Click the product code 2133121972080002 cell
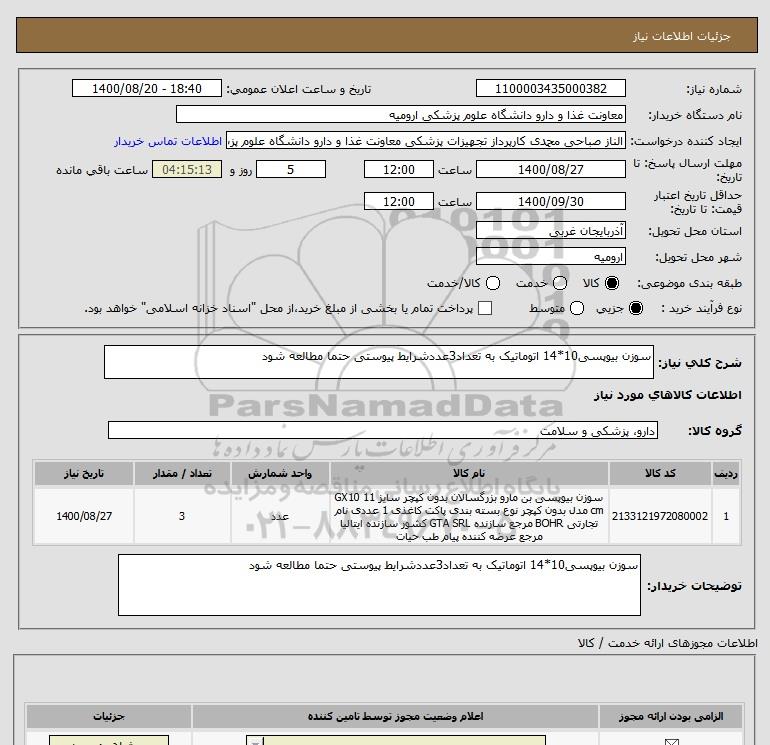This screenshot has width=770, height=745. coord(660,516)
